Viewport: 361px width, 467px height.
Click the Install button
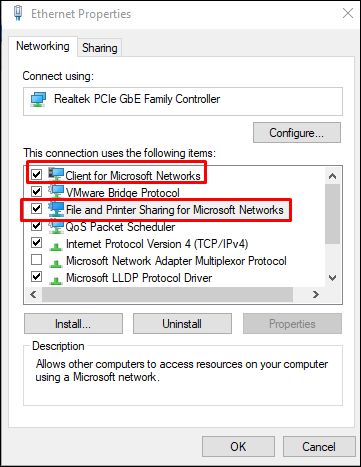(73, 324)
